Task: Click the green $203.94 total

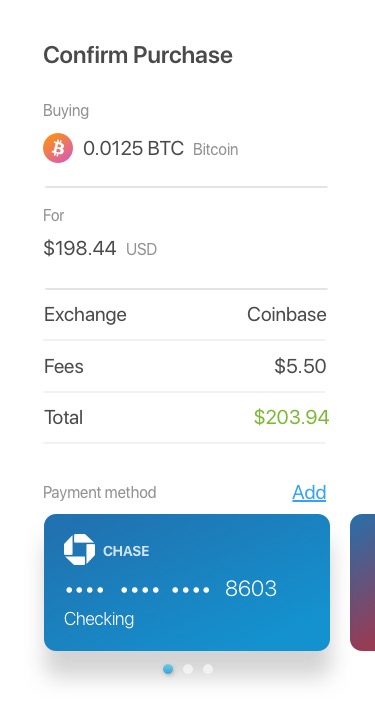Action: point(291,417)
